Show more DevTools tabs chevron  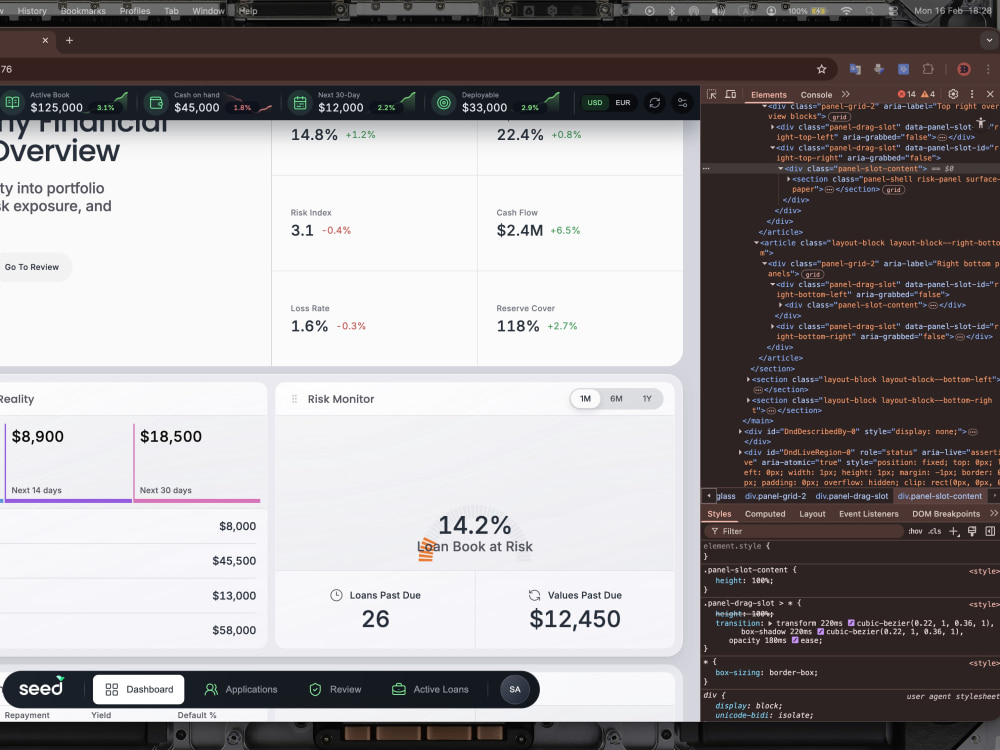(846, 94)
